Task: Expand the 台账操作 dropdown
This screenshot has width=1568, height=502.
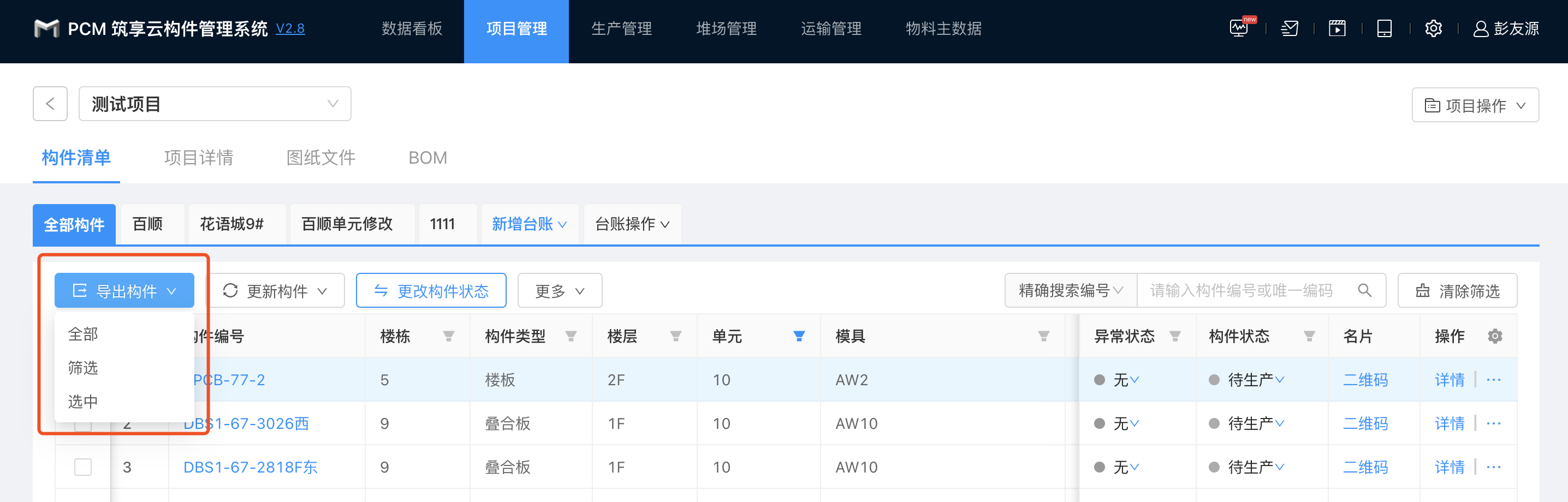Action: pyautogui.click(x=632, y=224)
